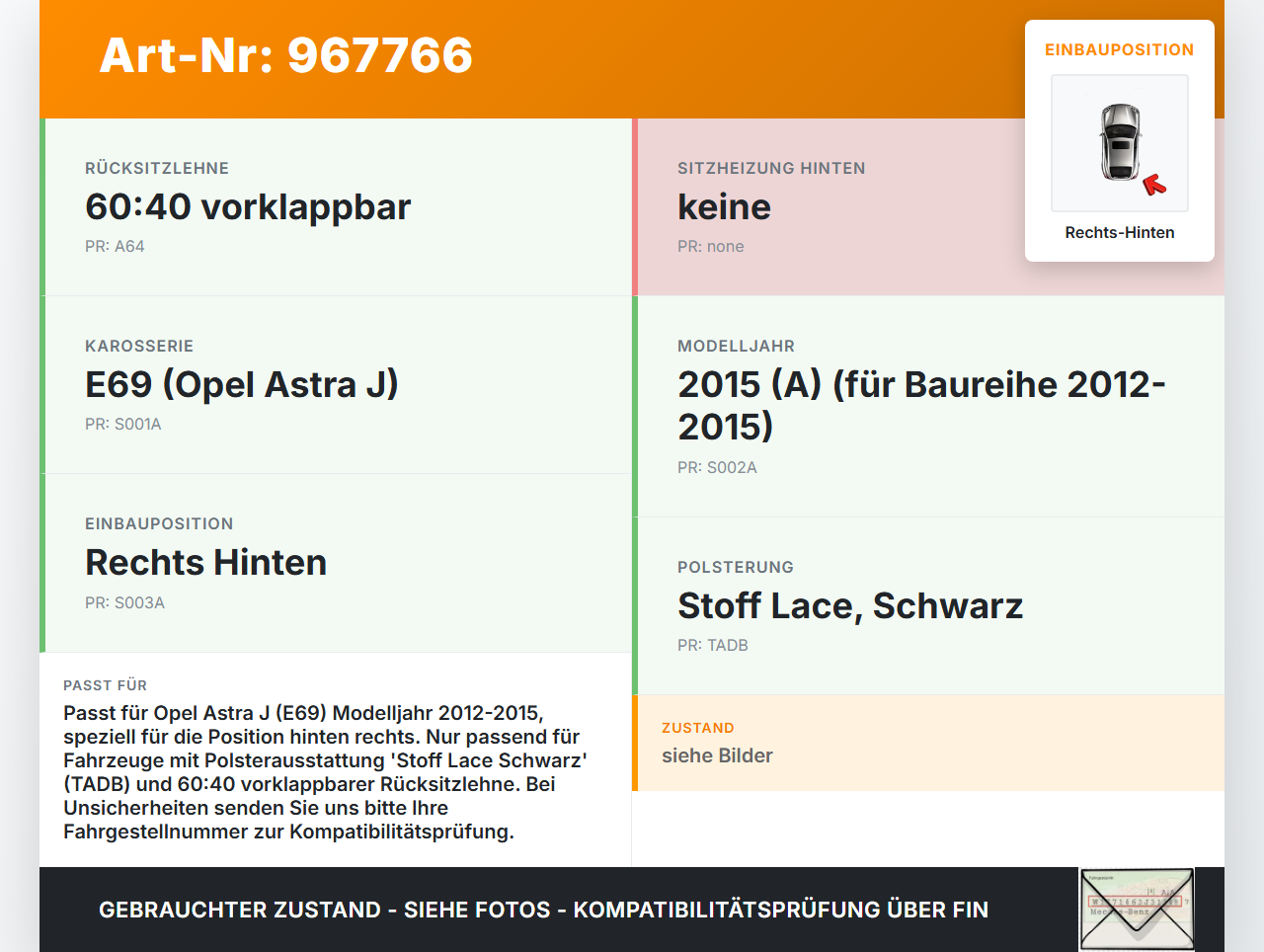Viewport: 1264px width, 952px height.
Task: Select the red arrow marking Rechts-Hinten position
Action: pyautogui.click(x=1156, y=183)
